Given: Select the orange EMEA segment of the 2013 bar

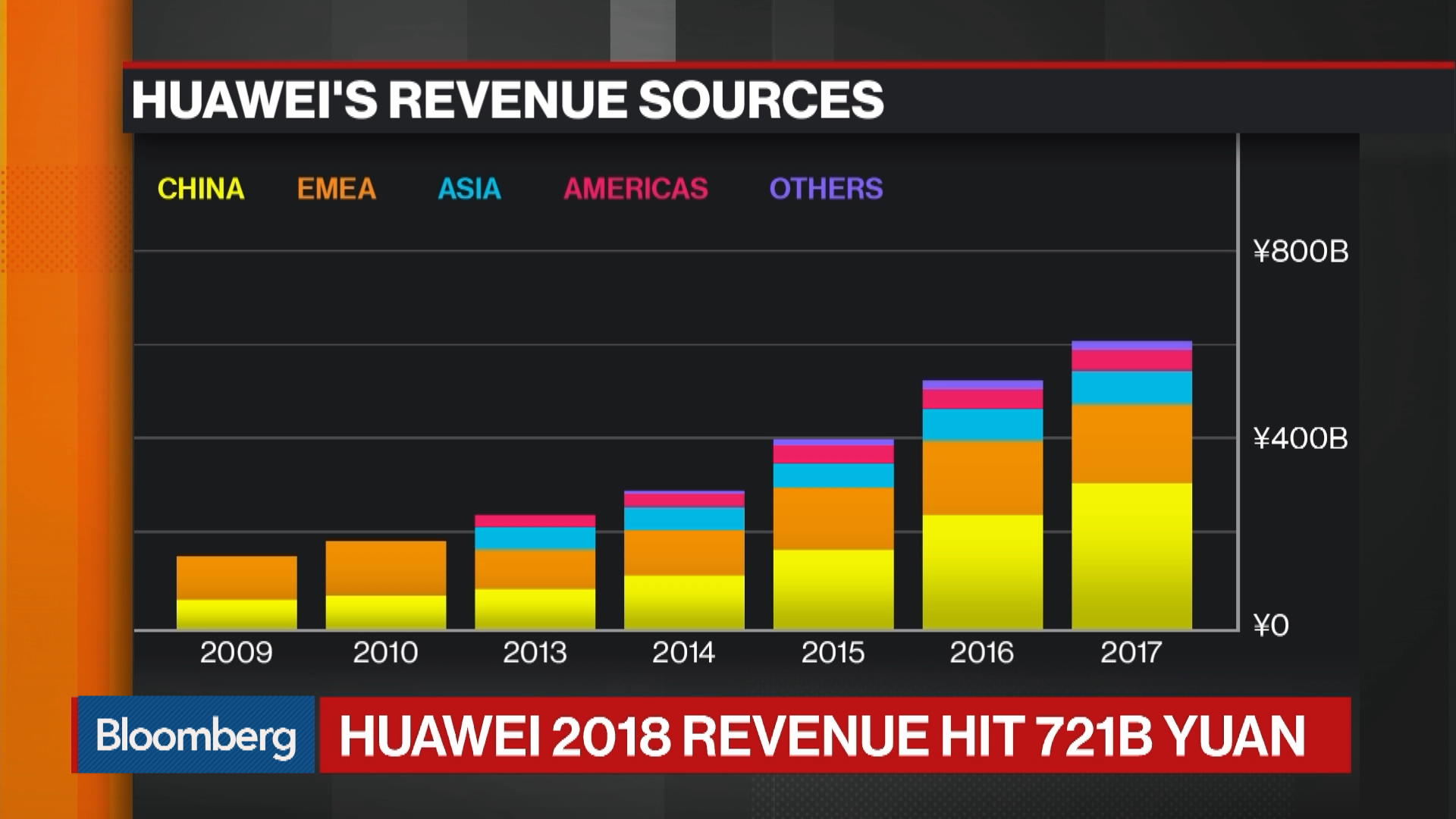Looking at the screenshot, I should [535, 570].
